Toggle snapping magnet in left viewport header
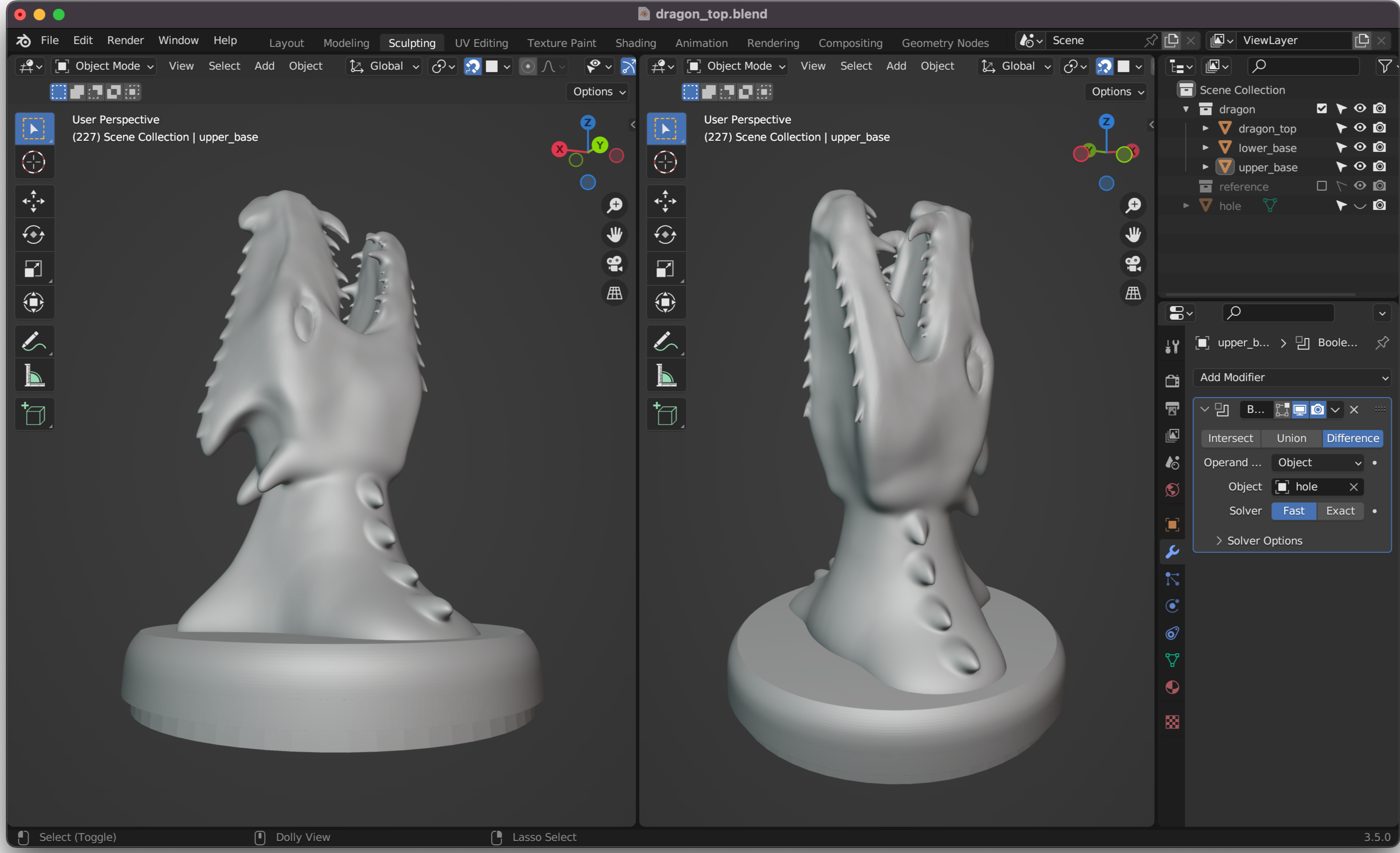 click(x=473, y=66)
